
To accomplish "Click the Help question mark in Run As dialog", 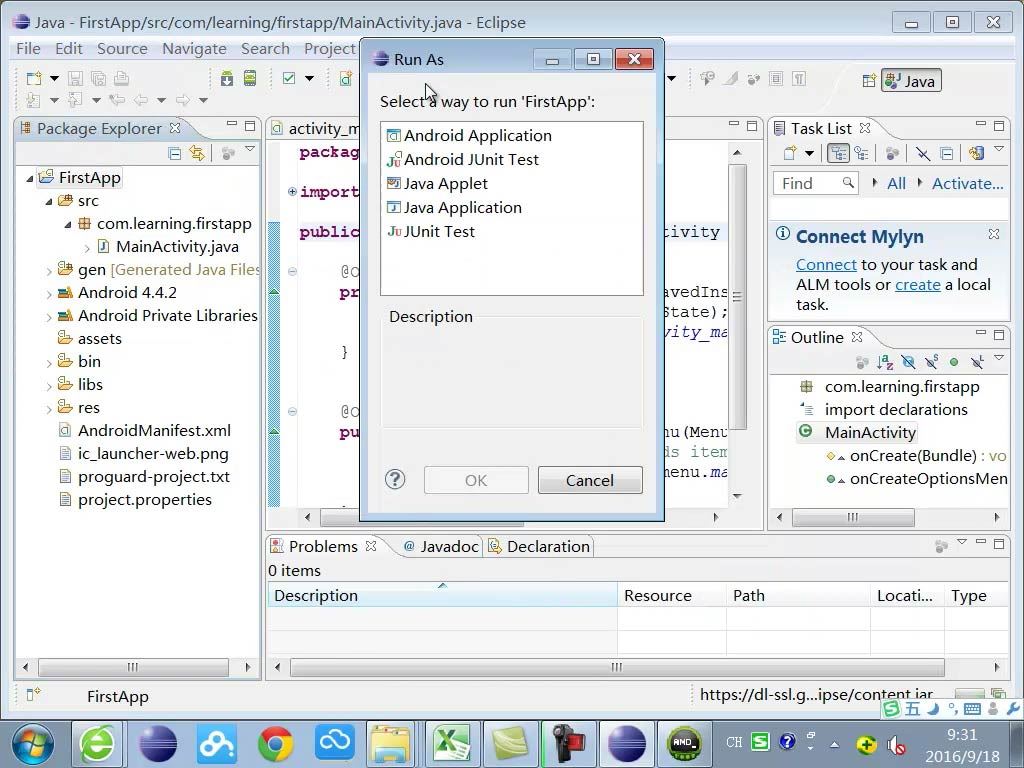I will click(395, 480).
